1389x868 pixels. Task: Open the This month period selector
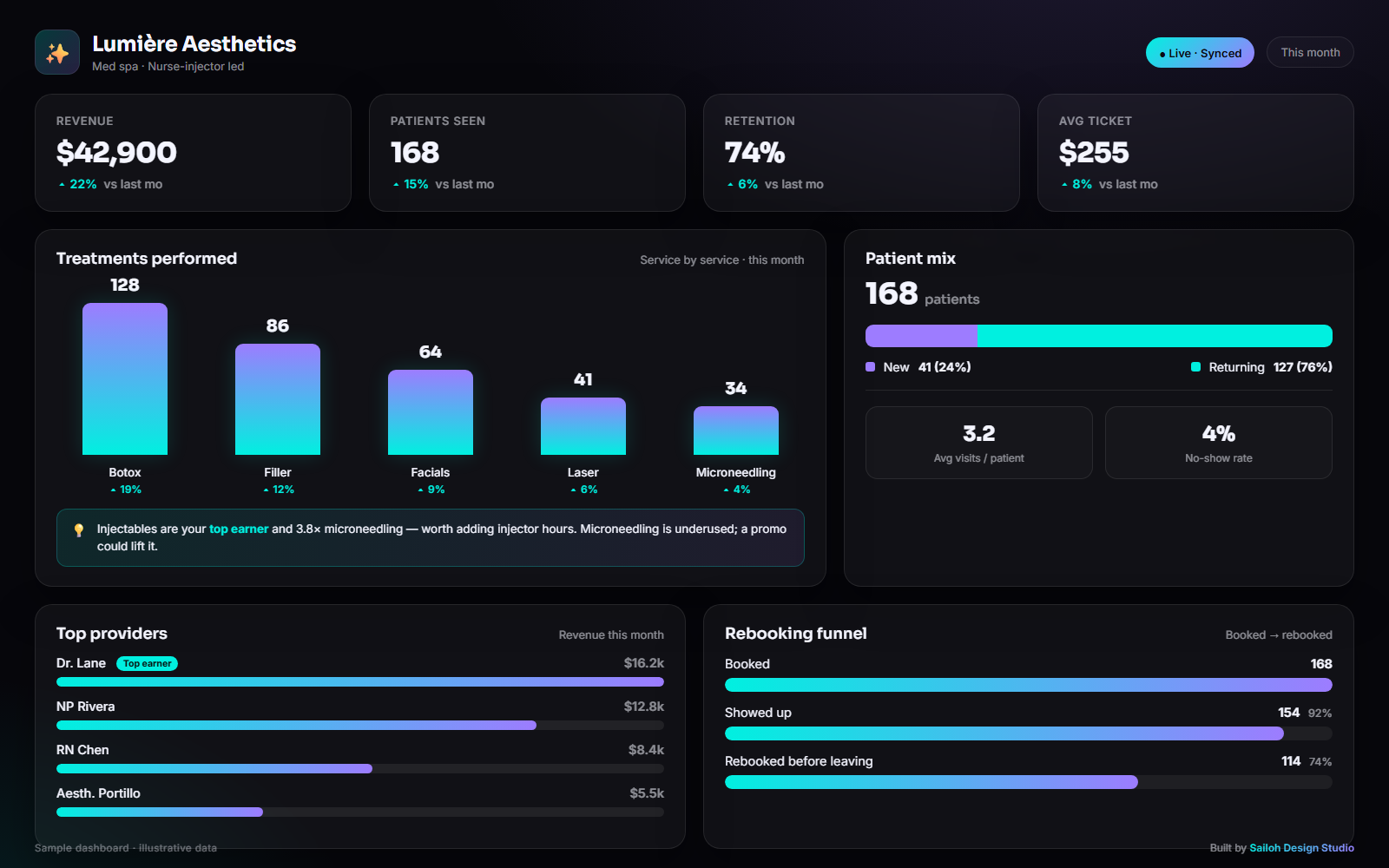[1310, 52]
